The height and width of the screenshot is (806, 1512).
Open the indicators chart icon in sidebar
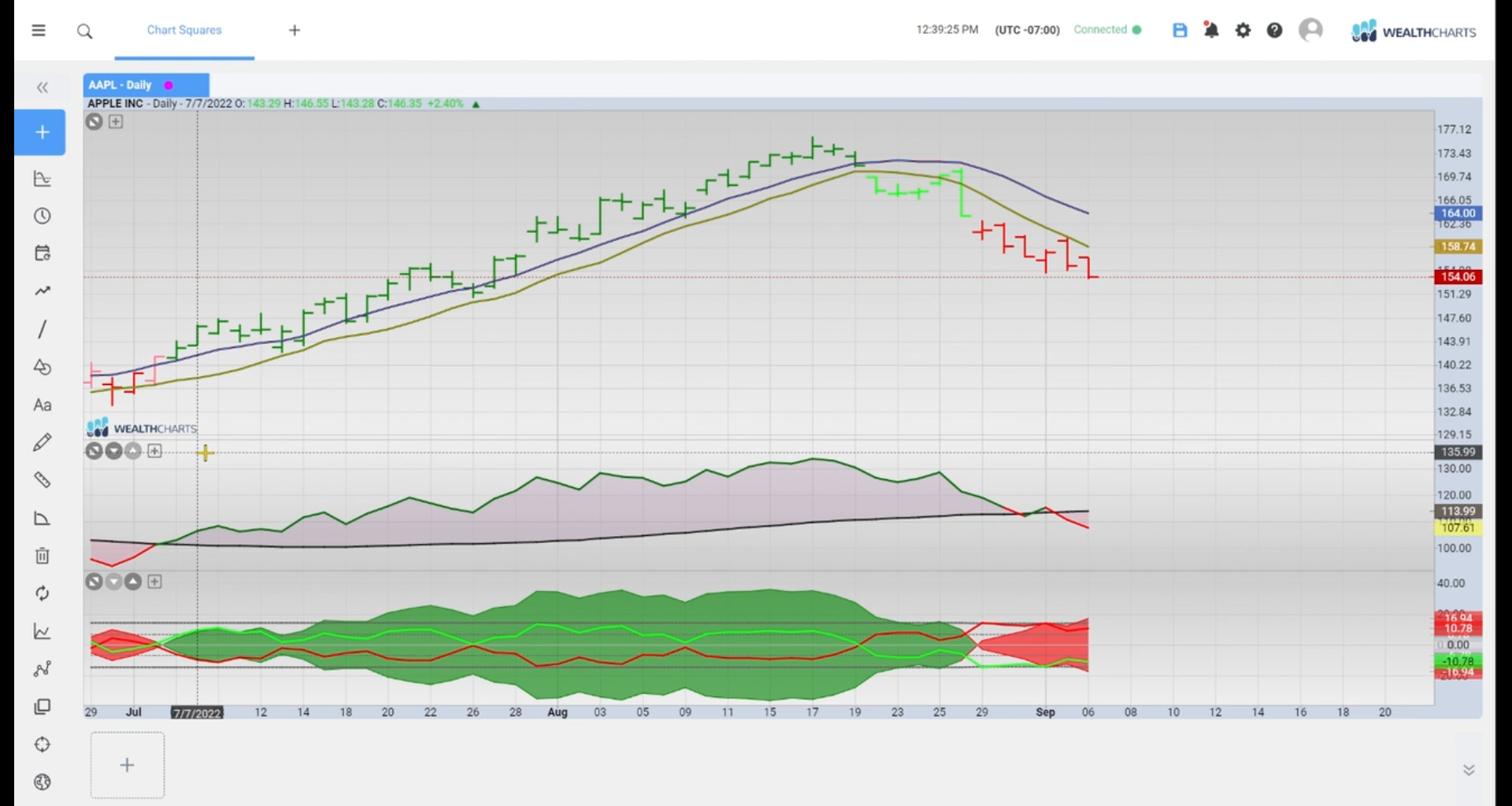coord(43,179)
